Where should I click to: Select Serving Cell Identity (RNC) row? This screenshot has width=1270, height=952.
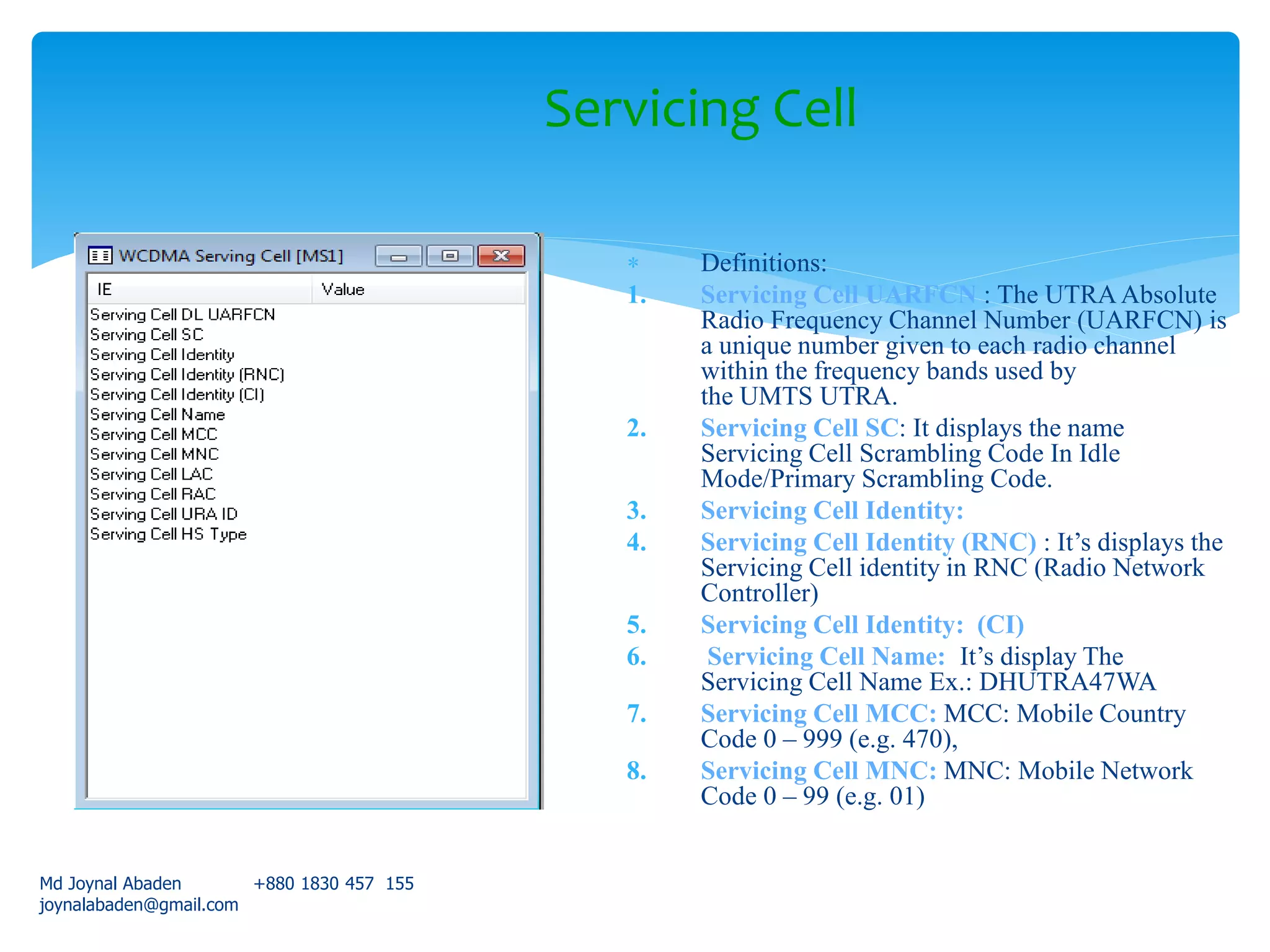(x=187, y=374)
